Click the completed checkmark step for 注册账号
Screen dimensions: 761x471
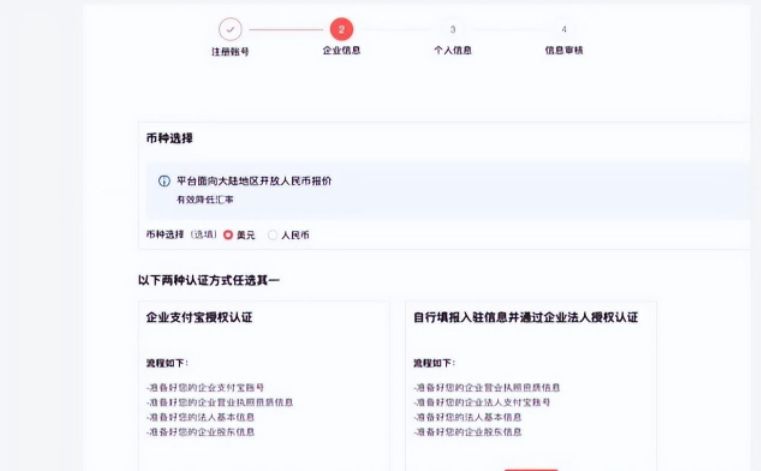tap(230, 29)
